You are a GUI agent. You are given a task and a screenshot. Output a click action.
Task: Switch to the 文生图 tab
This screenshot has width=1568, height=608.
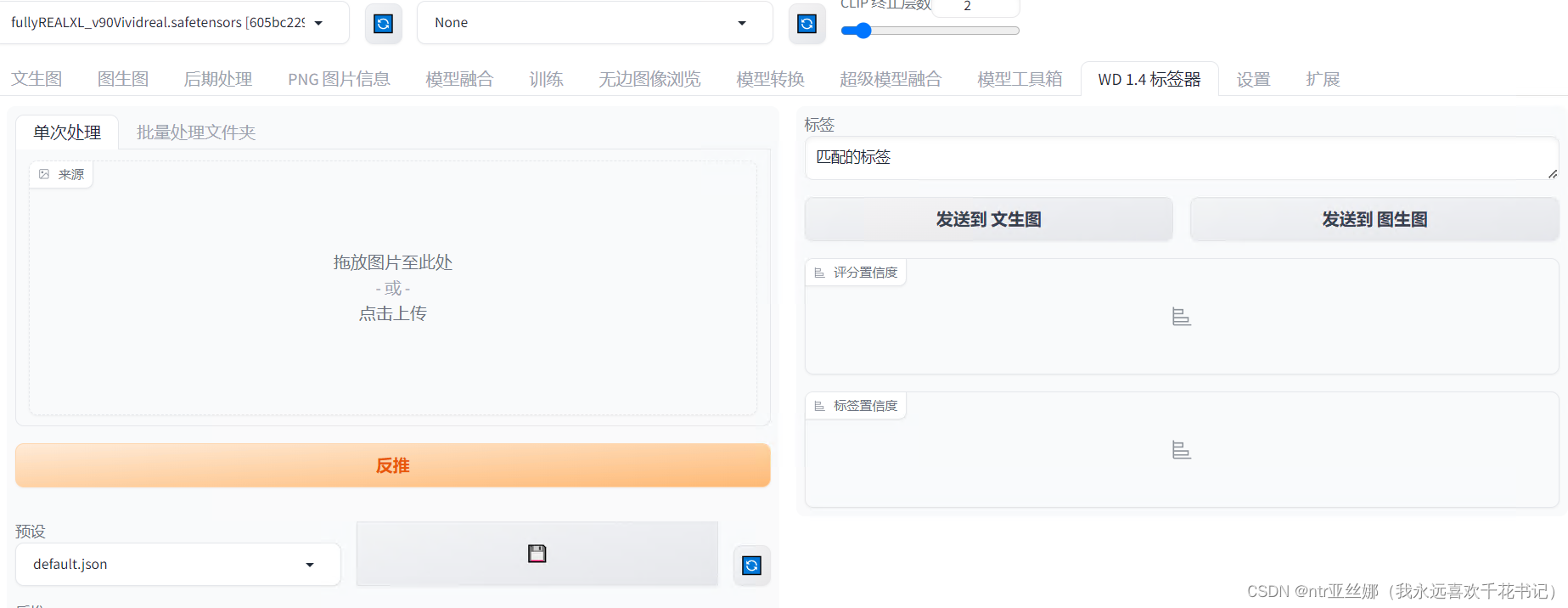(37, 79)
